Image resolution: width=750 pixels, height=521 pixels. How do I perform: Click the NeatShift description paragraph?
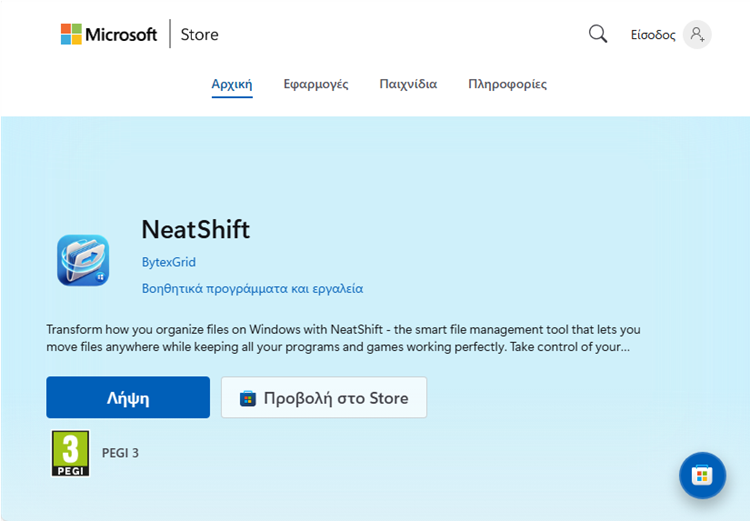click(x=343, y=338)
